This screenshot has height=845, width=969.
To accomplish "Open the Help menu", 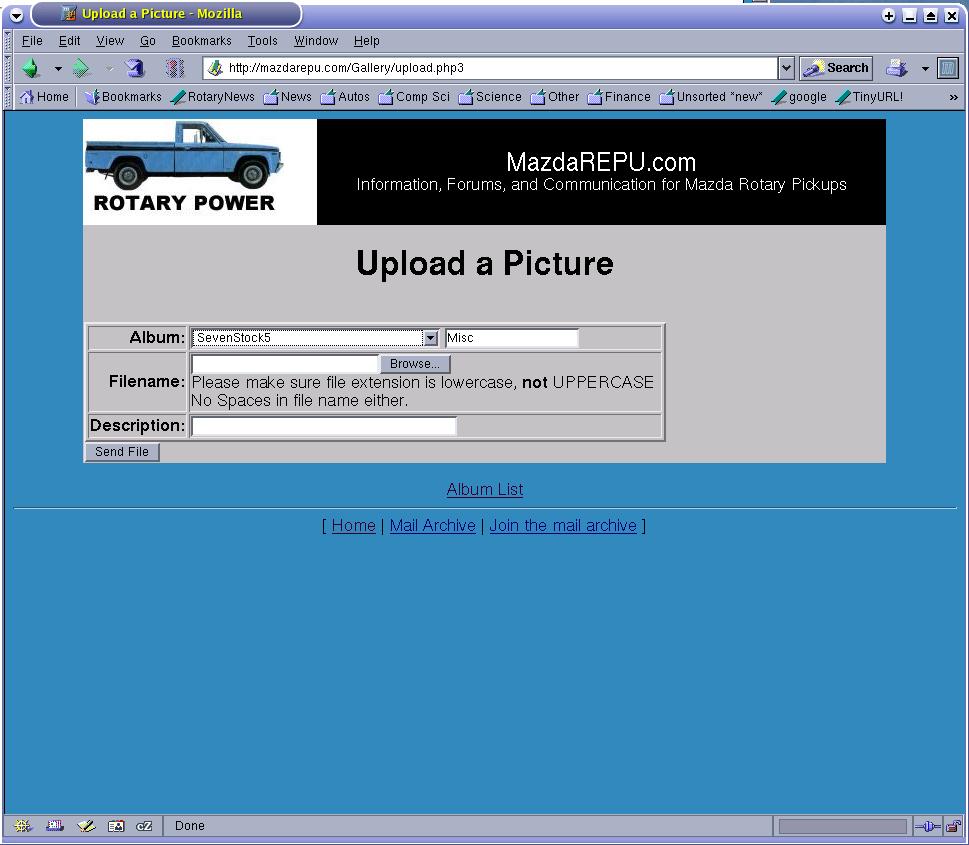I will click(x=366, y=41).
